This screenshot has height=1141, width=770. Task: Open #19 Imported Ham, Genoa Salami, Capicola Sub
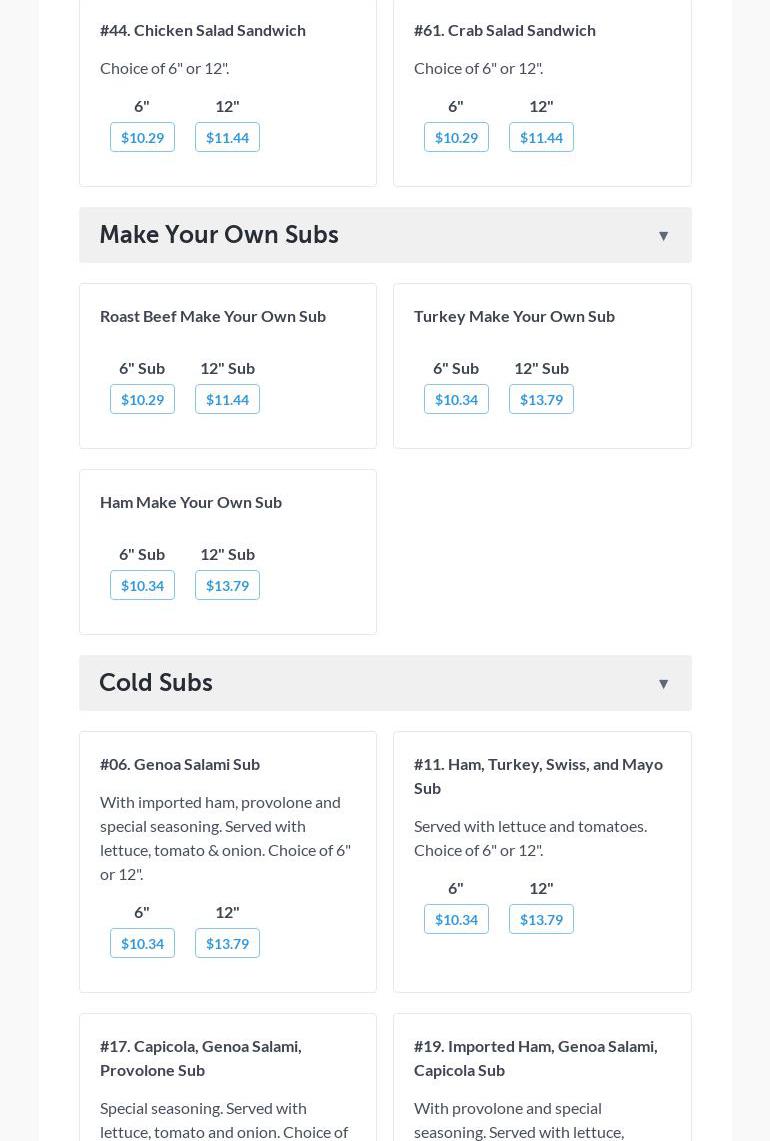coord(535,1057)
